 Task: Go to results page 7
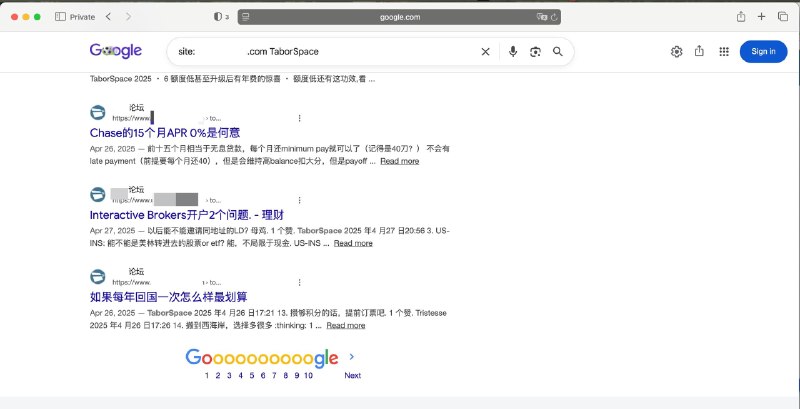click(274, 375)
